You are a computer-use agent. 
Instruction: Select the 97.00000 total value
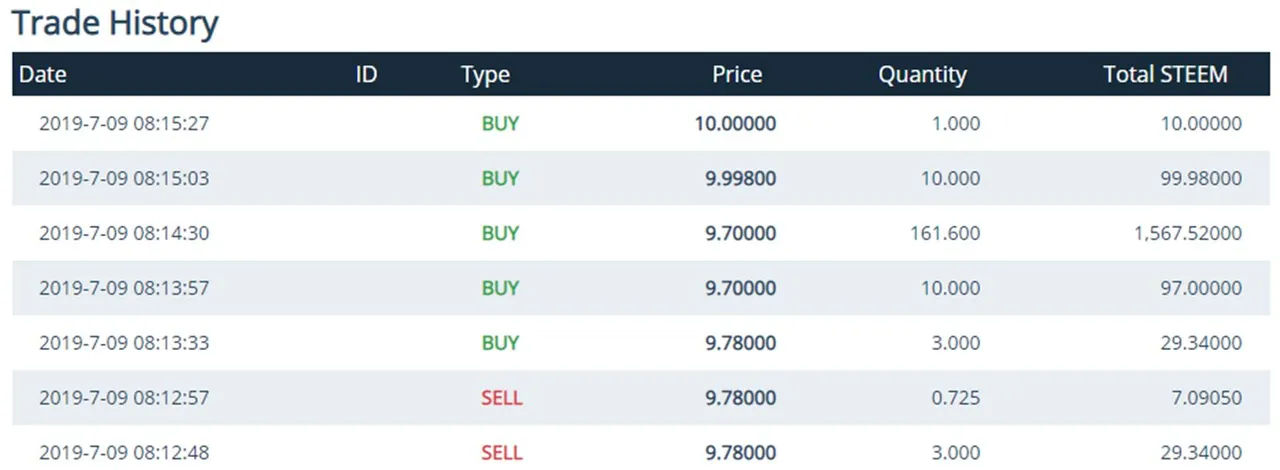pos(1197,288)
